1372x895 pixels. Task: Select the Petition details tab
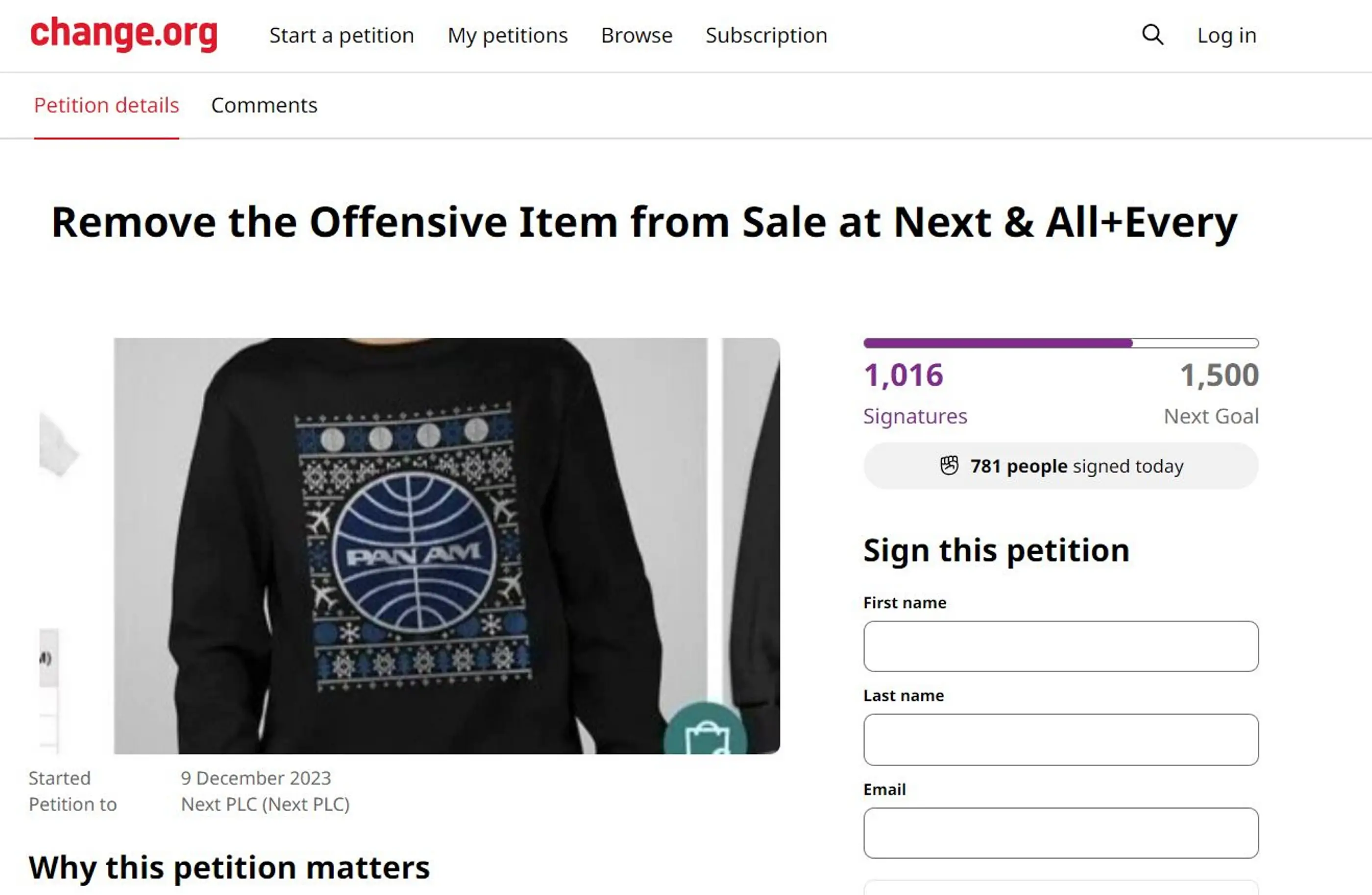pyautogui.click(x=106, y=105)
